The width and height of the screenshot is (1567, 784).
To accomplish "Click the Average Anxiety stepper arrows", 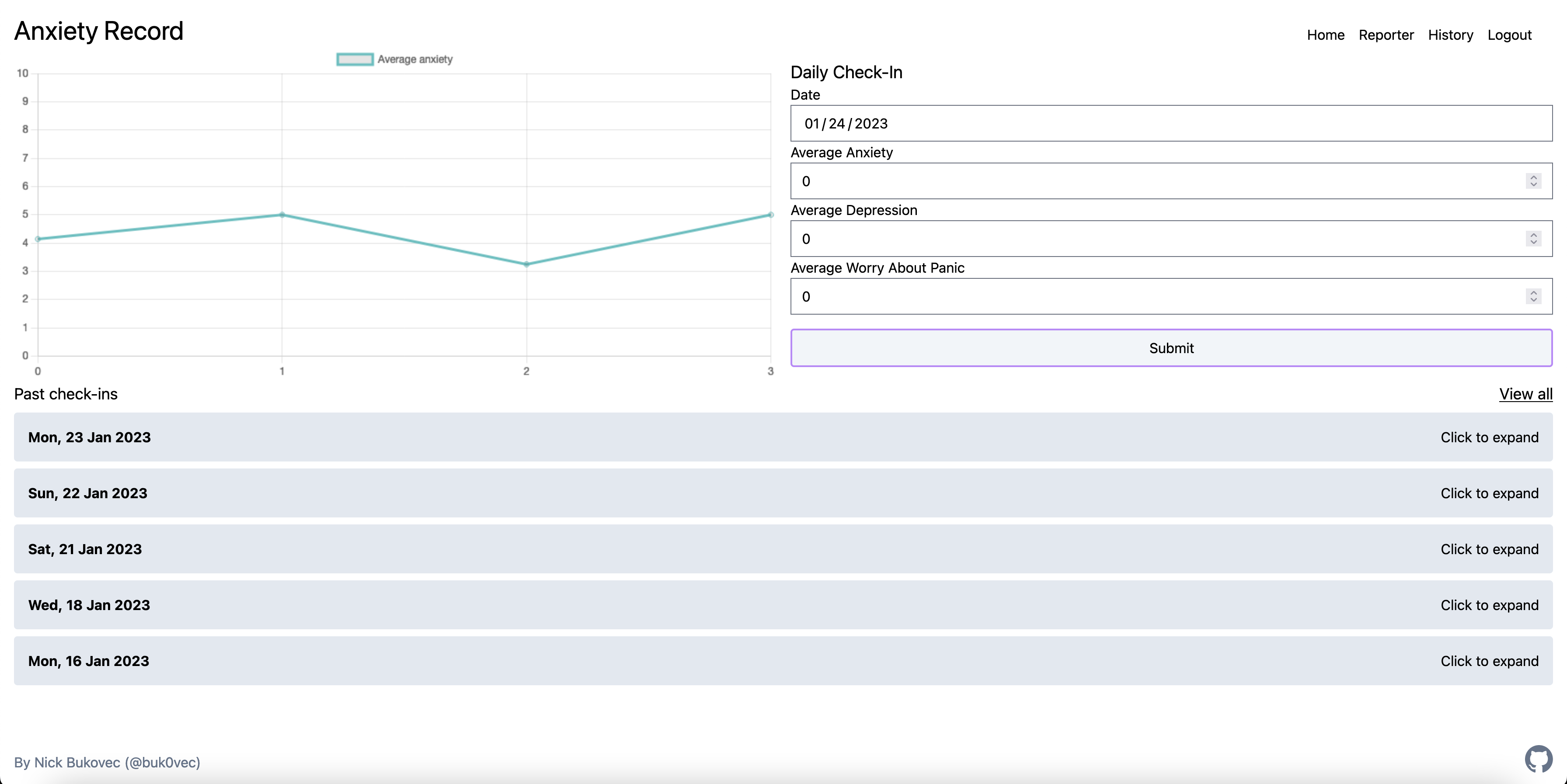I will 1533,180.
